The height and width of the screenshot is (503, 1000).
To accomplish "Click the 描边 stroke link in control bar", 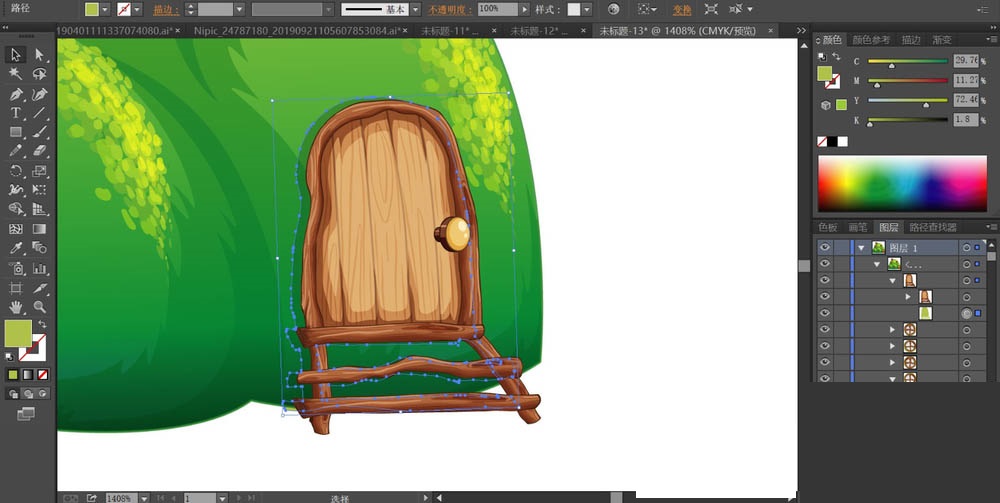I will click(x=166, y=10).
